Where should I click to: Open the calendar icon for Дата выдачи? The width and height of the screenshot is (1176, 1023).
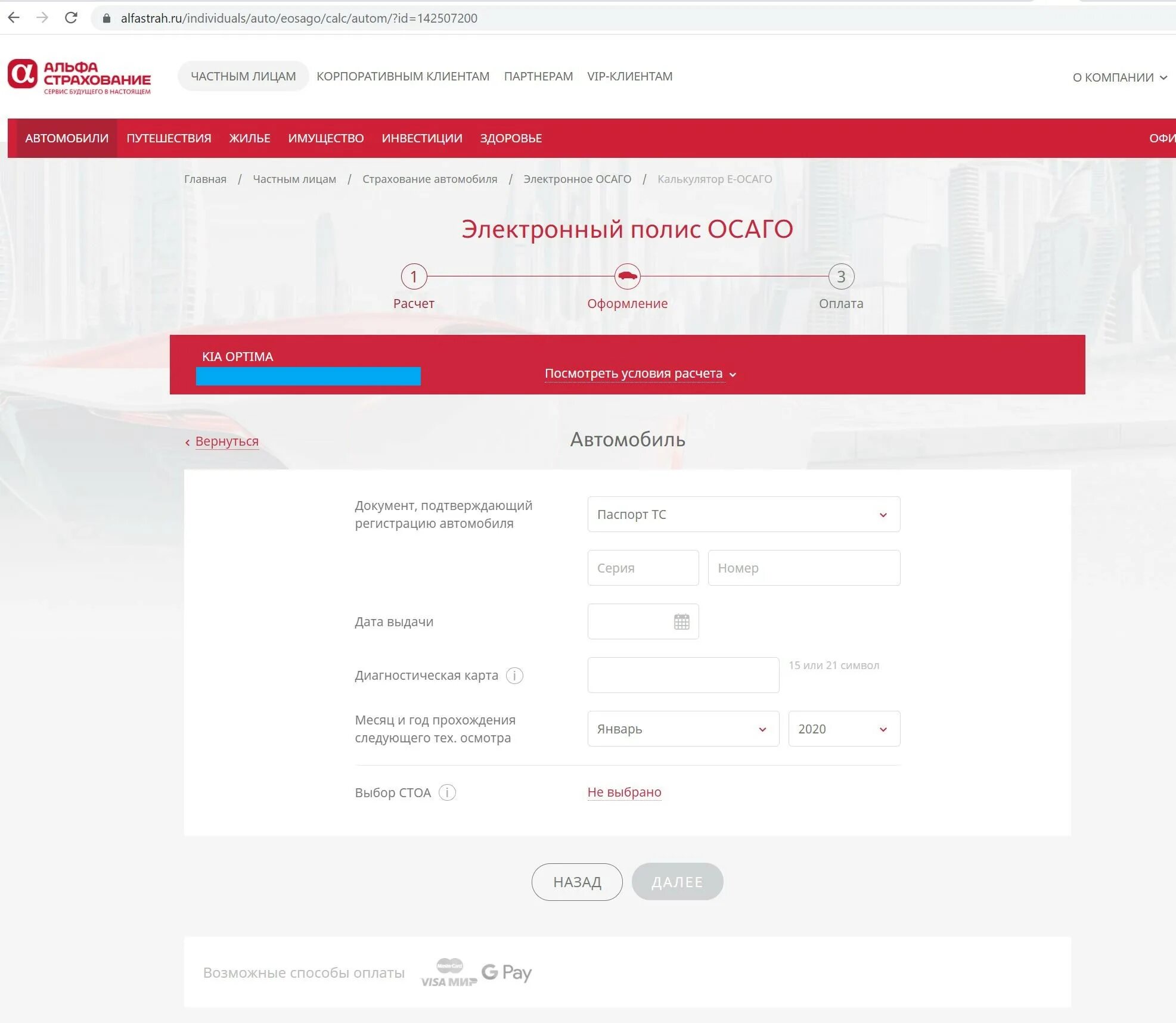[x=681, y=621]
